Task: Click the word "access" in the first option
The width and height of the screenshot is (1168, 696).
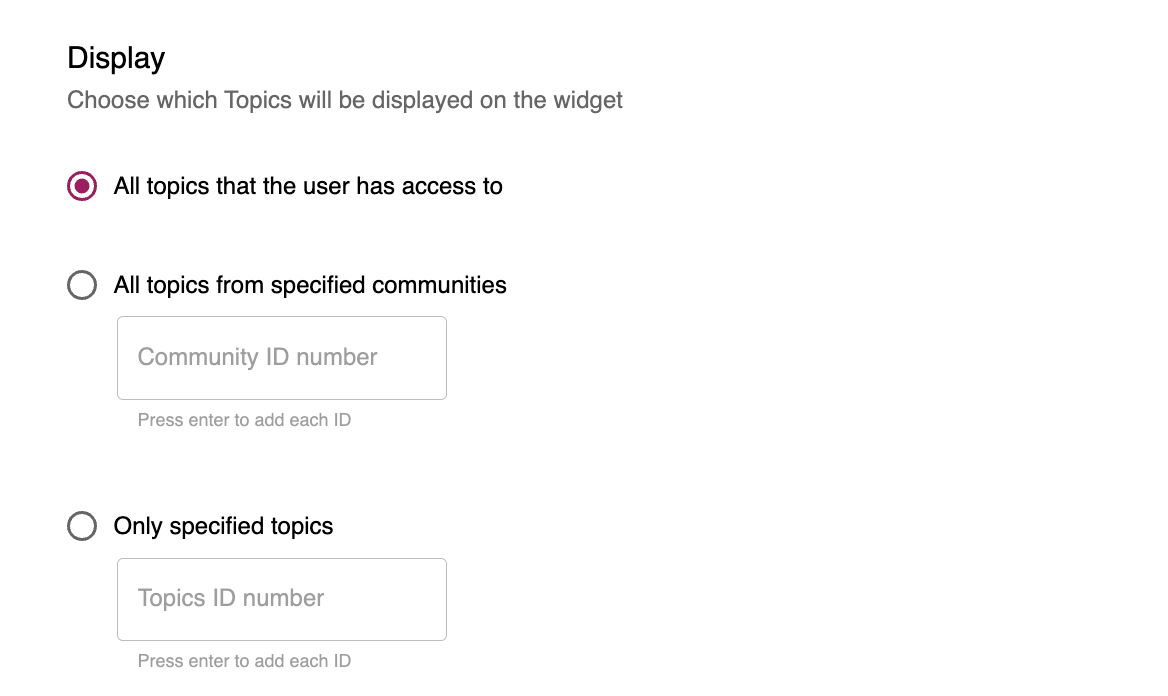Action: coord(438,186)
